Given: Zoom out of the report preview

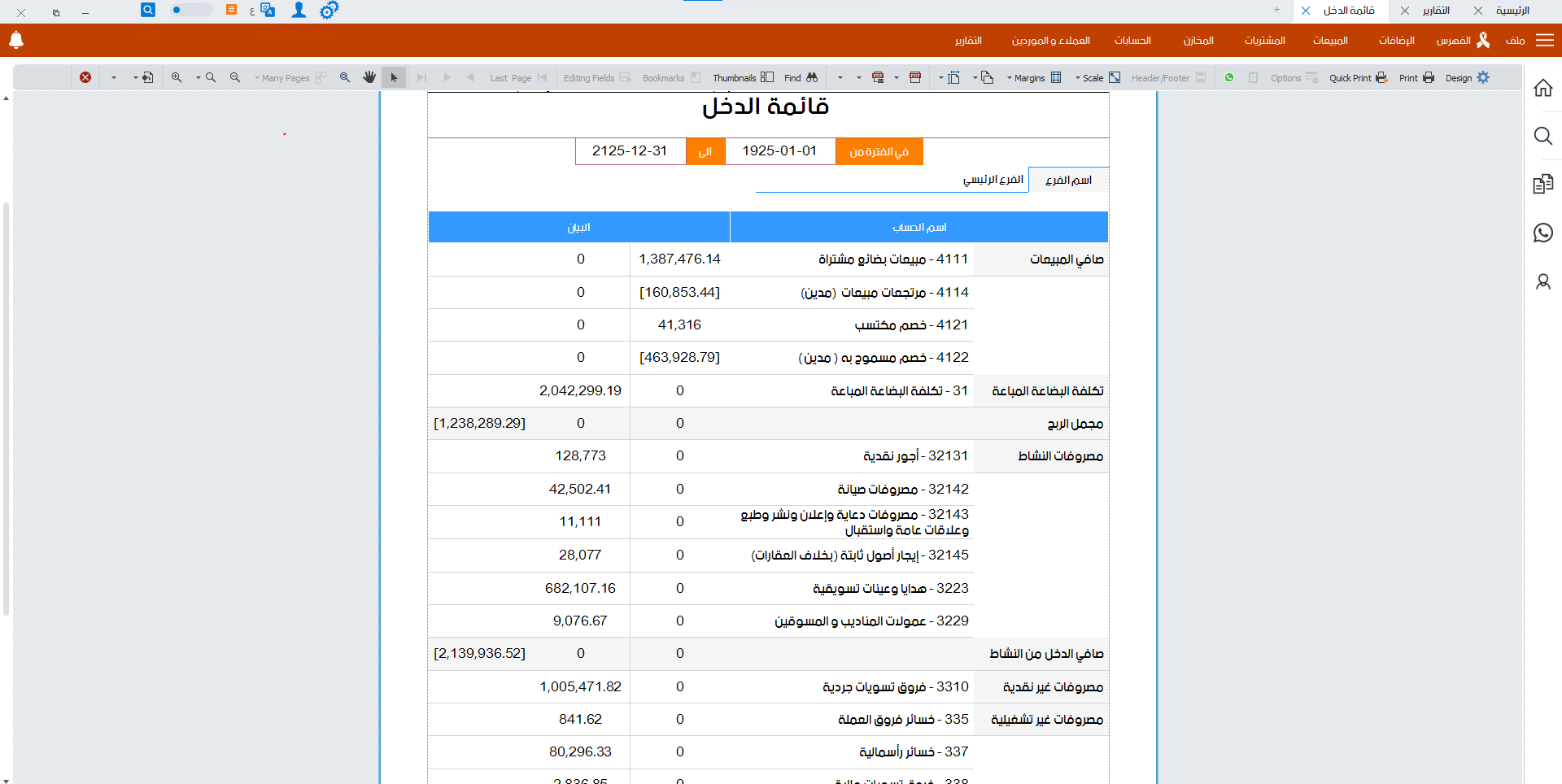Looking at the screenshot, I should [x=235, y=77].
